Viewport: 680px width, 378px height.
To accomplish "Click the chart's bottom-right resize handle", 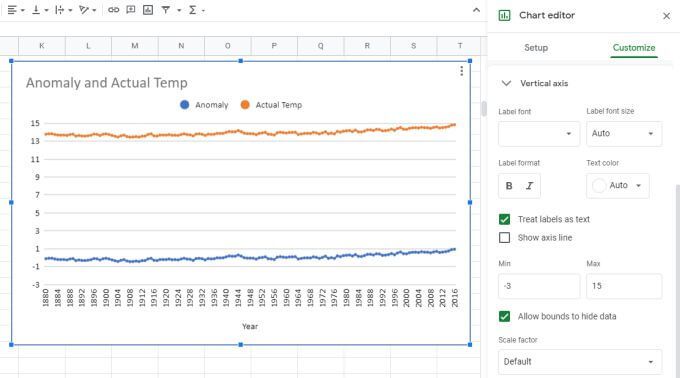I will click(470, 345).
